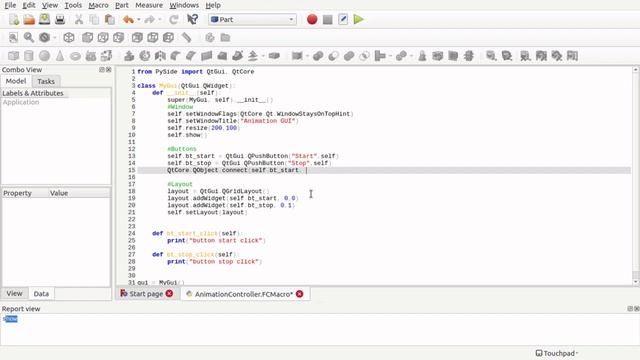Create a new group folder

coord(225,38)
